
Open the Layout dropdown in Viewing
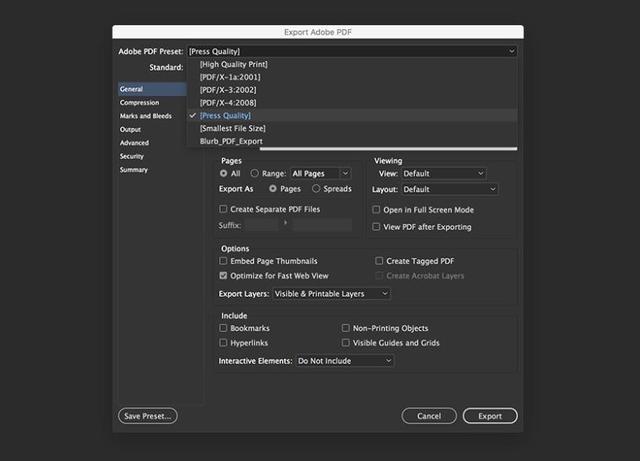point(449,189)
